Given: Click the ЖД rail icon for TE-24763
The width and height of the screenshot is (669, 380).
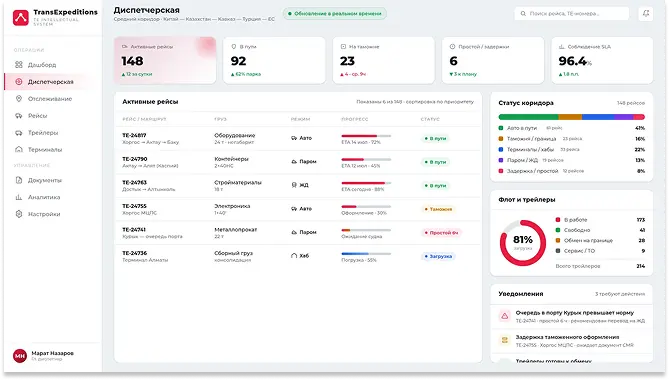Looking at the screenshot, I should click(x=294, y=185).
